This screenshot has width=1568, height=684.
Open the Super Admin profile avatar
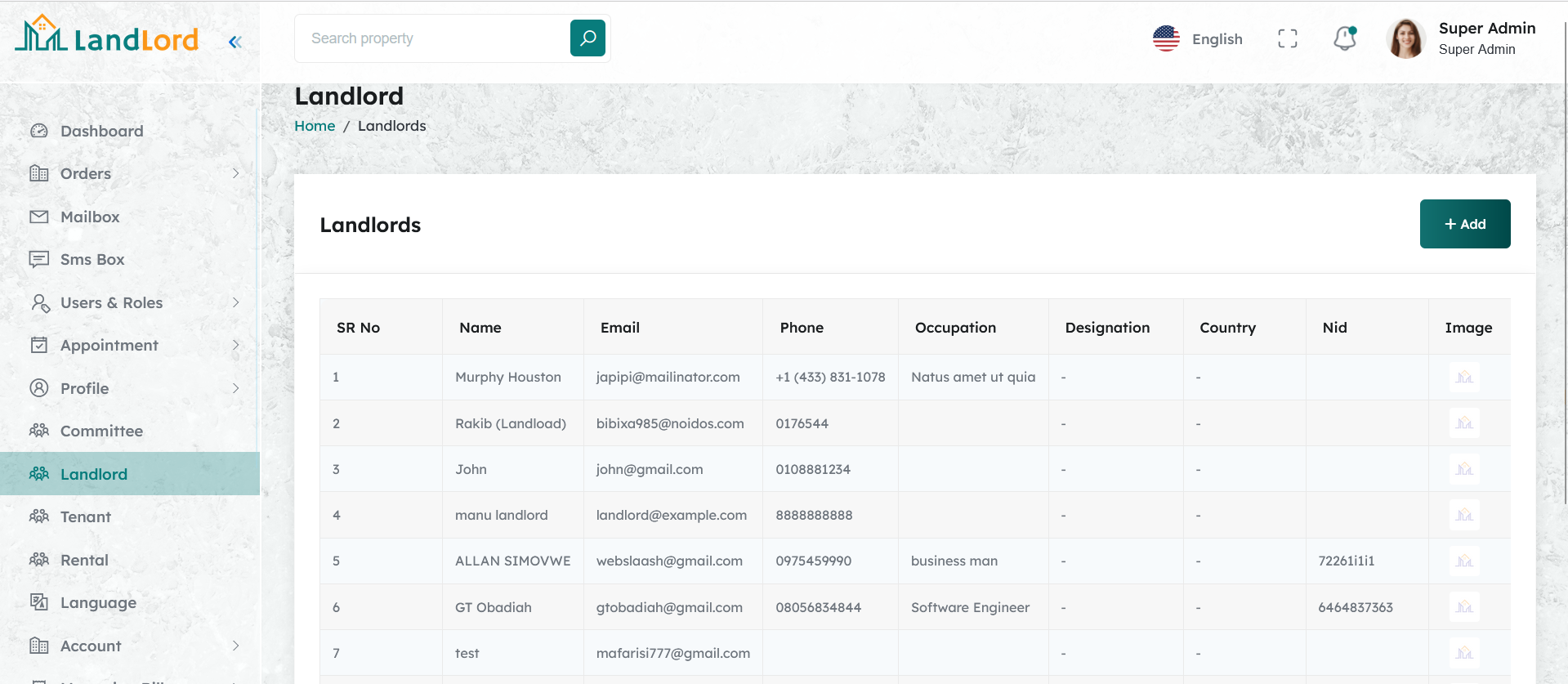[1405, 38]
